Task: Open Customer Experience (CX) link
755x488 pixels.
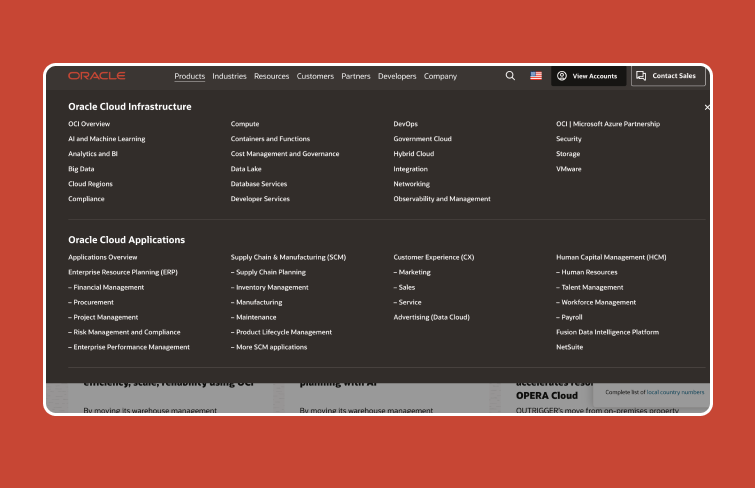Action: point(433,257)
